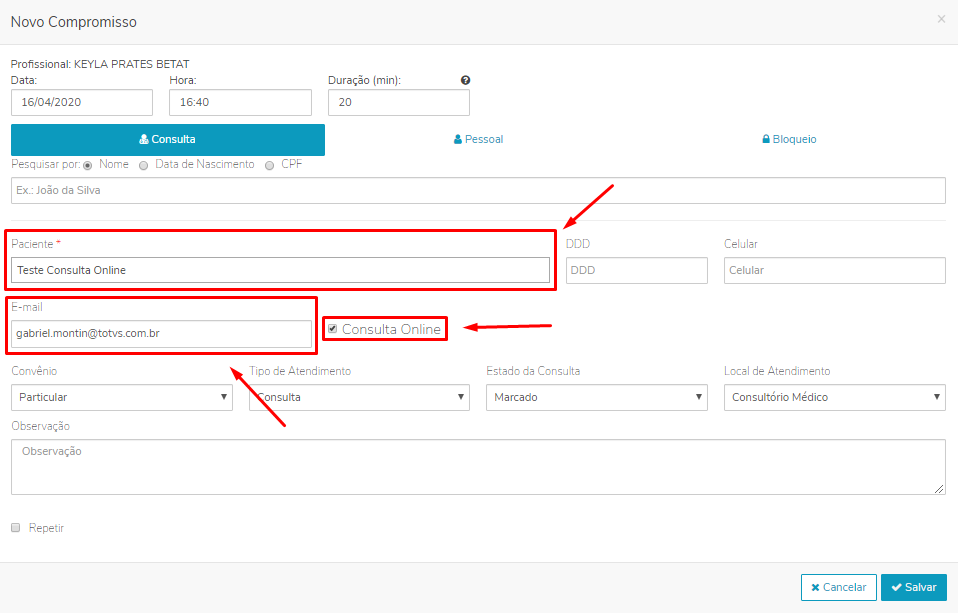958x613 pixels.
Task: Click the Cancelar button
Action: point(839,587)
